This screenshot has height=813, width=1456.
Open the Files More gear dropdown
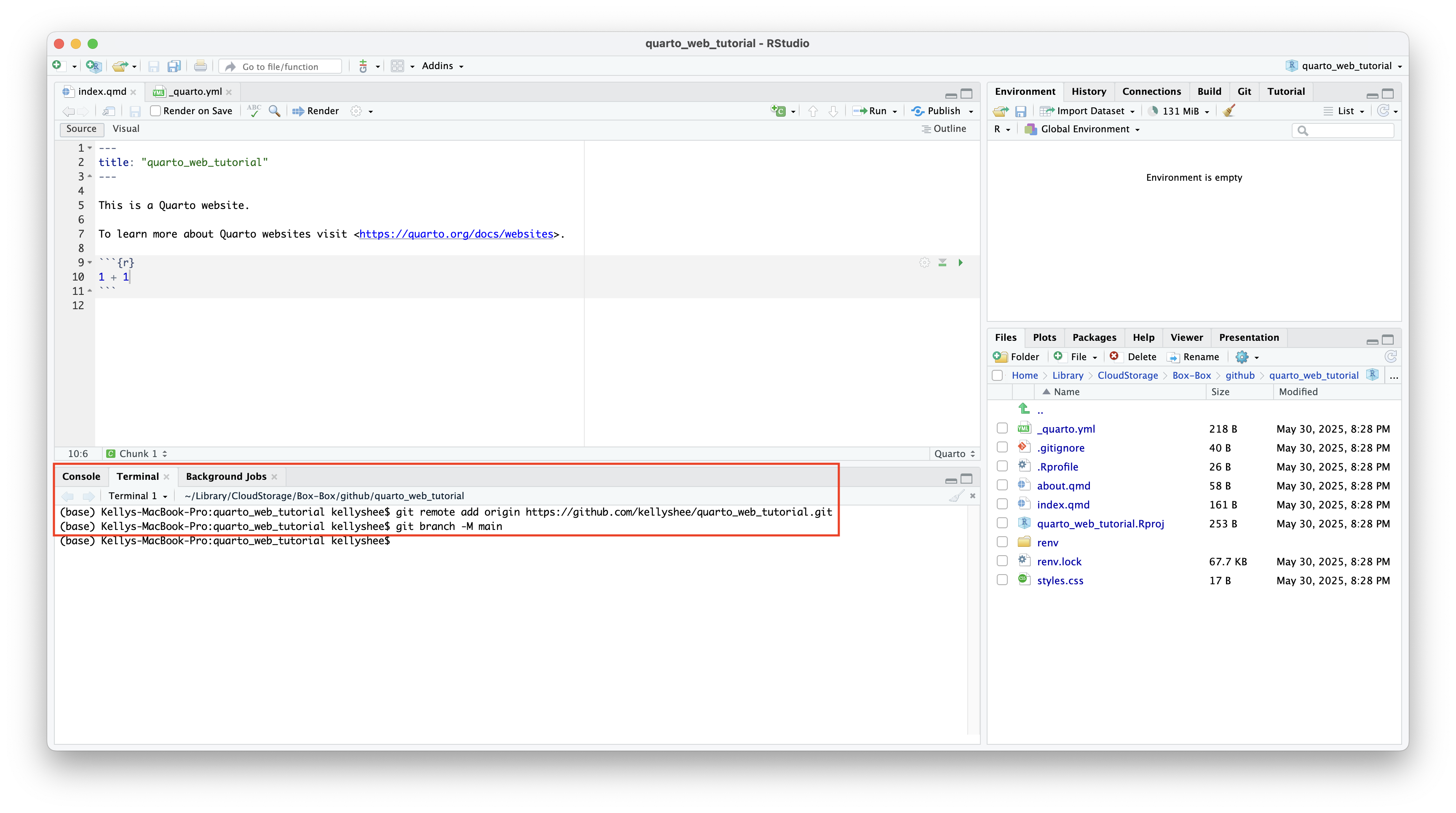pos(1247,356)
